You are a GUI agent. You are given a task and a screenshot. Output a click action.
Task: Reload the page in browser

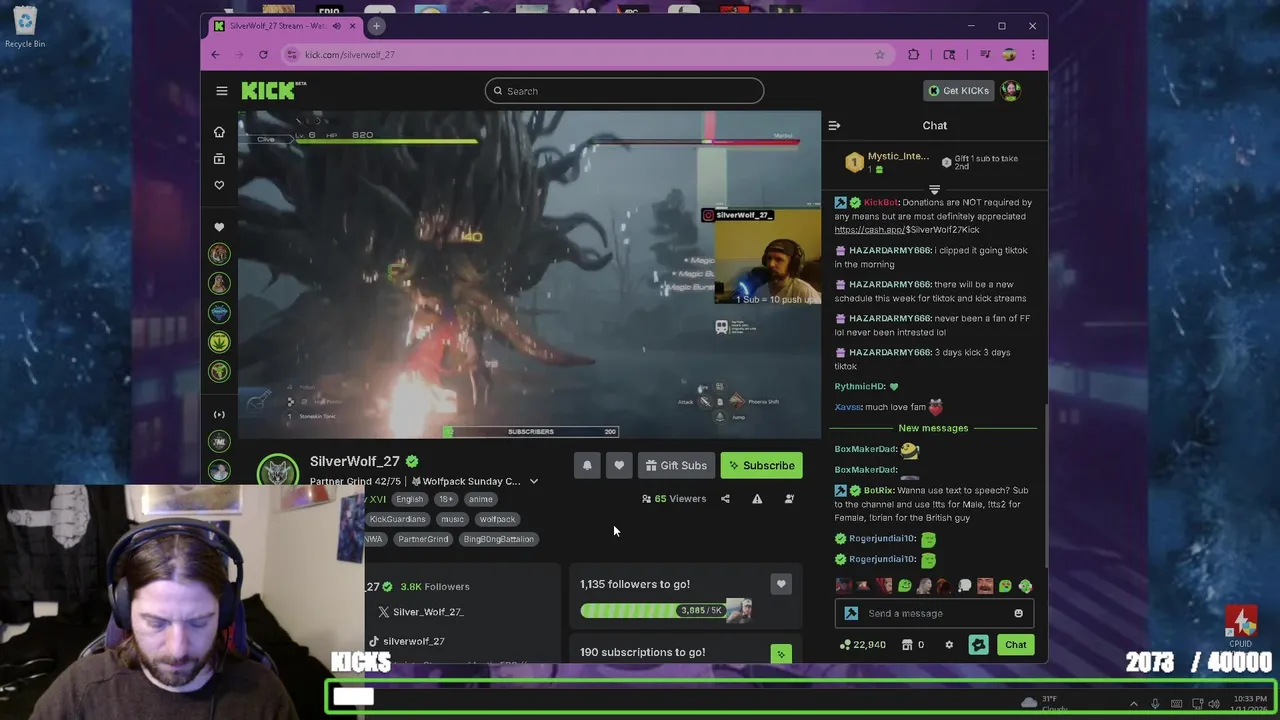click(x=263, y=55)
